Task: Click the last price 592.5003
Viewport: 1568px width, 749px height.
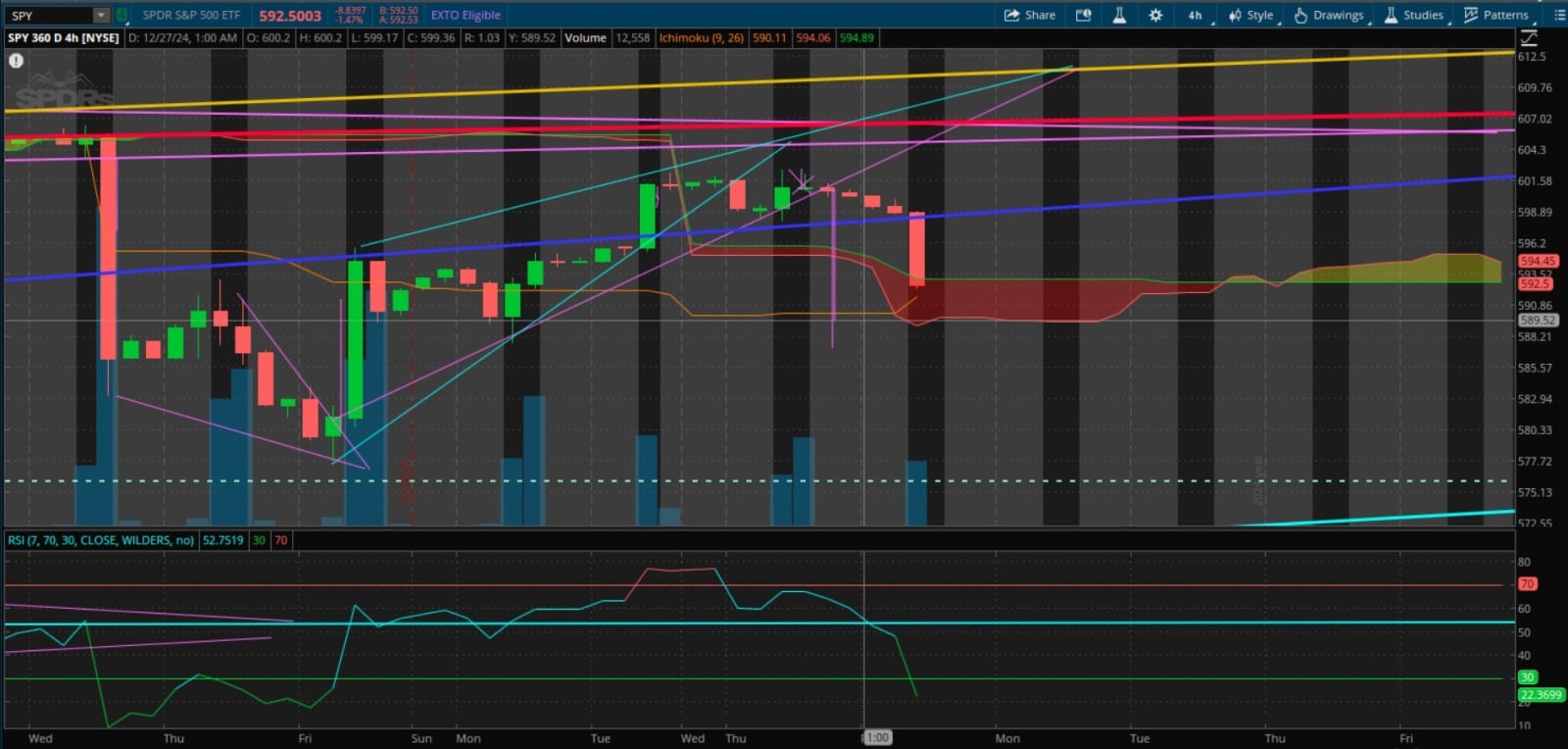Action: (290, 15)
